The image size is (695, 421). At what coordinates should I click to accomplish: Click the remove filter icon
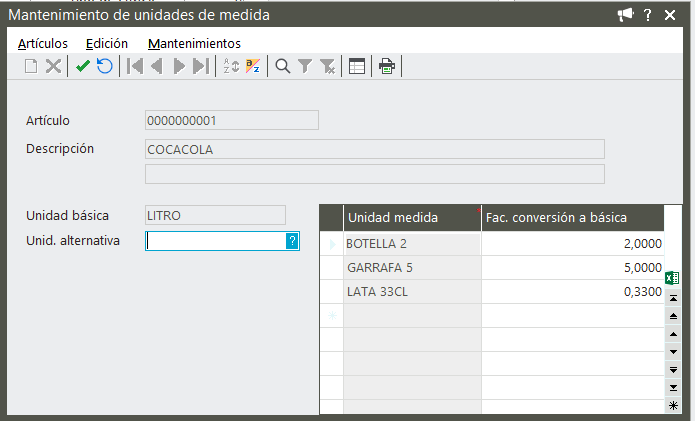tap(327, 66)
